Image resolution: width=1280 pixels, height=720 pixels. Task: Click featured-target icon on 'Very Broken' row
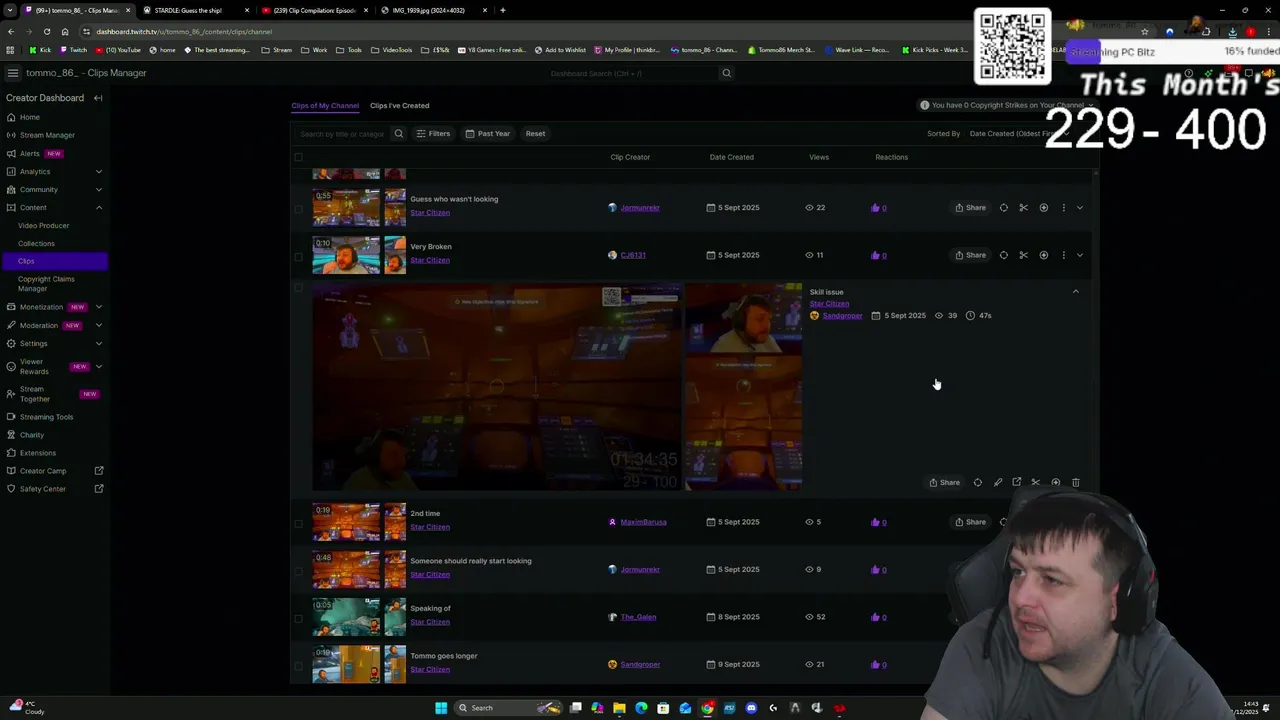click(x=1003, y=255)
